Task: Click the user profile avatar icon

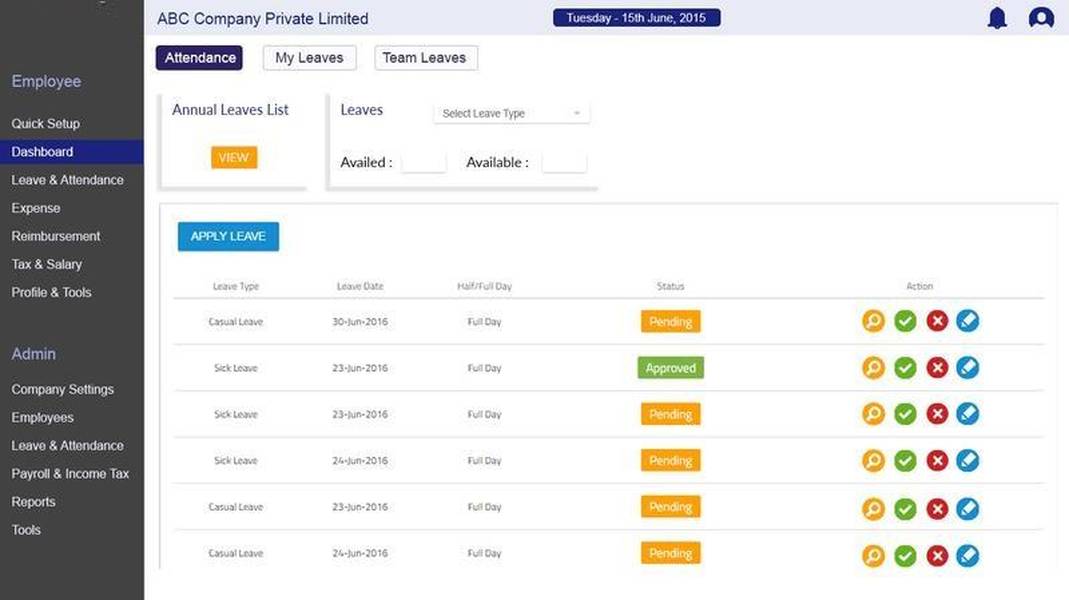Action: tap(1041, 18)
